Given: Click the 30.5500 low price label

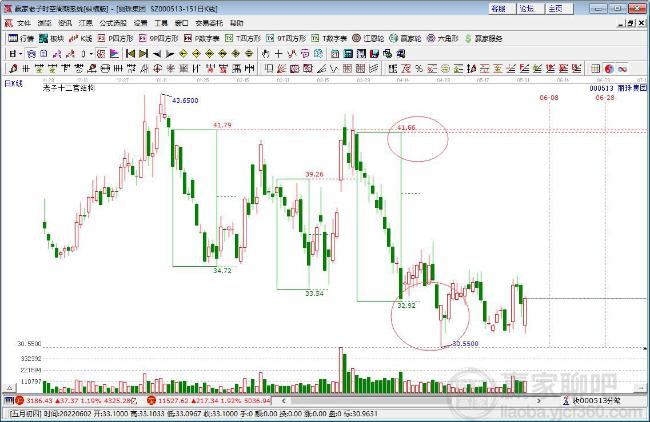Looking at the screenshot, I should [465, 344].
